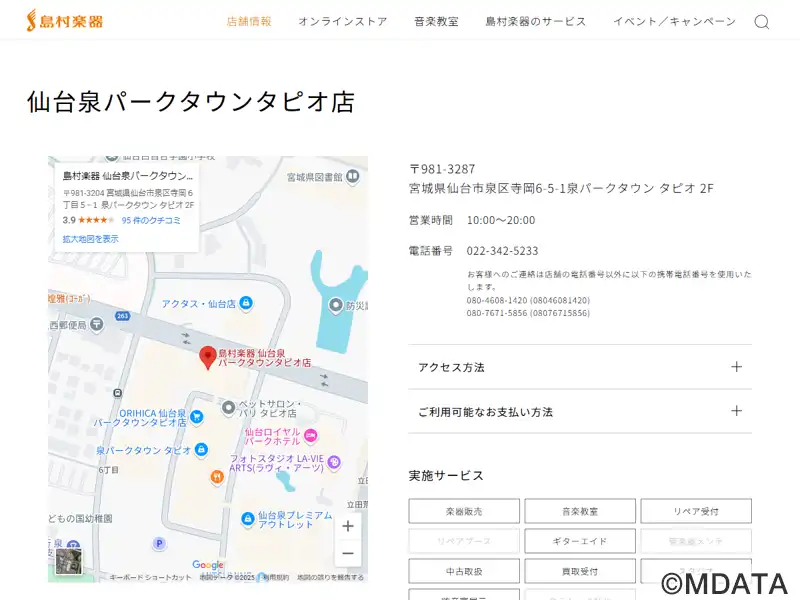The height and width of the screenshot is (600, 800).
Task: Select the greyed リペアブース service button
Action: click(464, 541)
